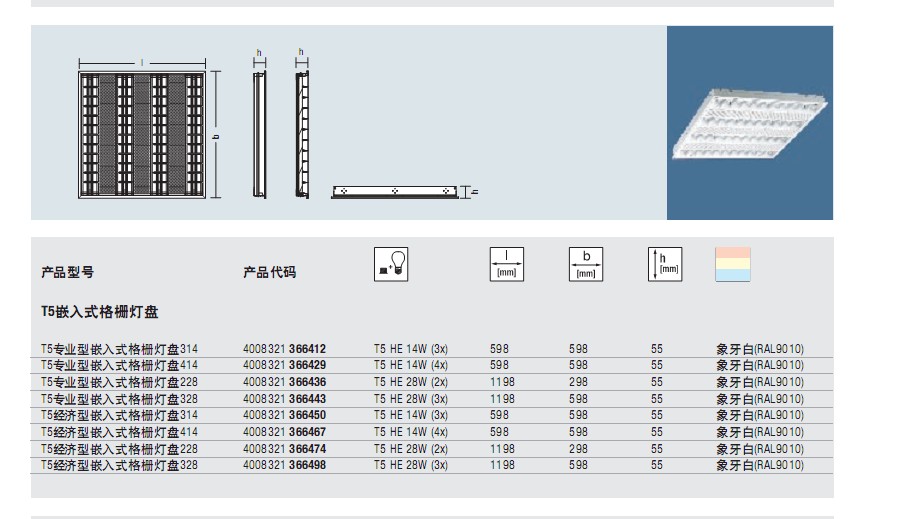Select the horizontal cross-section drawing
Viewport: 906px width, 519px height.
tap(395, 190)
